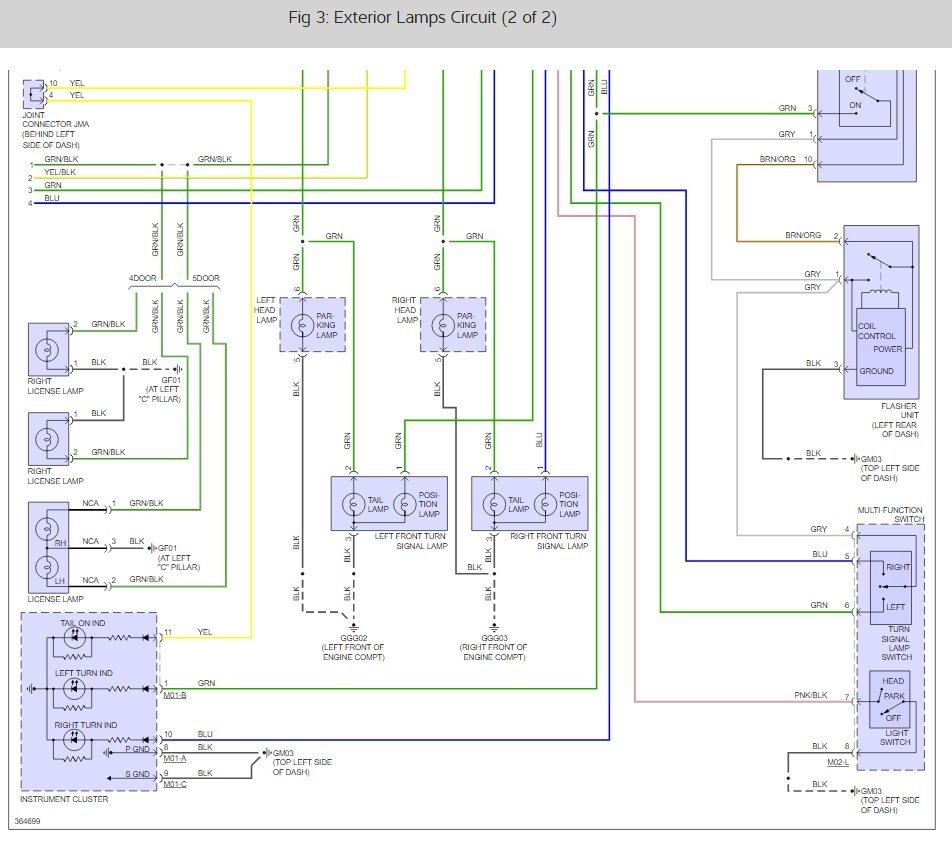
Task: Click the 'JOINT CONNECTOR JMA' label
Action: [x=55, y=119]
